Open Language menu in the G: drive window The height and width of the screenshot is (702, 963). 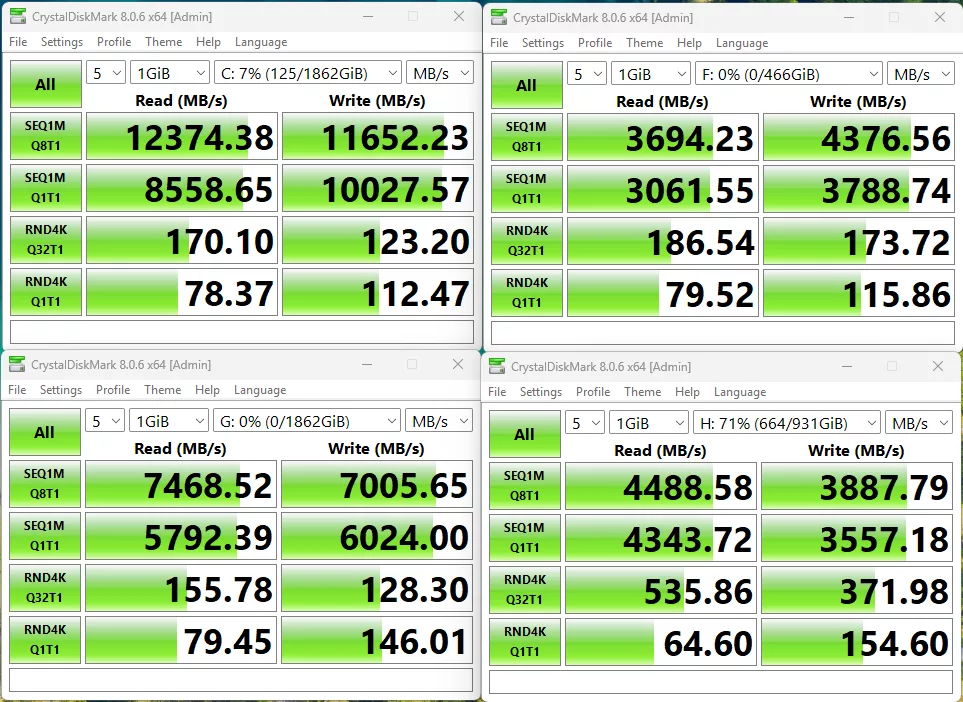tap(260, 390)
